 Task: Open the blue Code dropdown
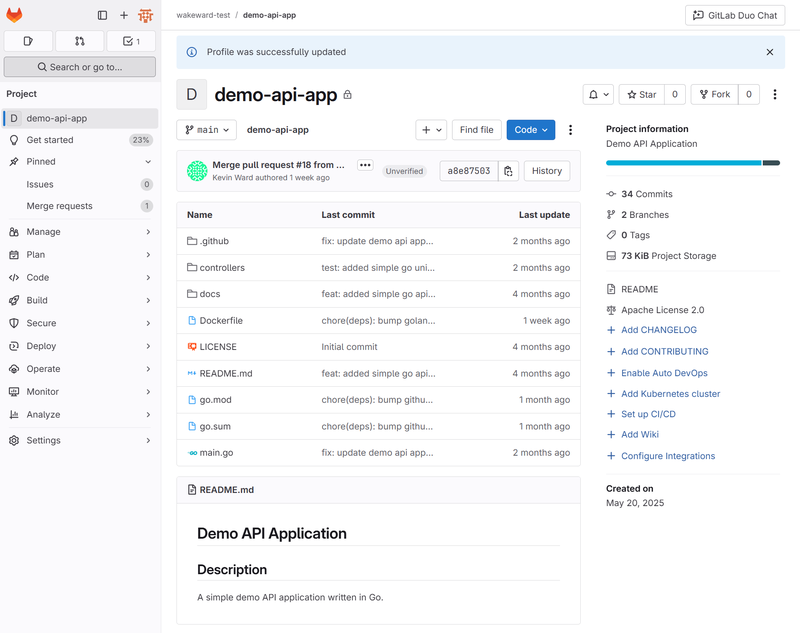coord(530,130)
